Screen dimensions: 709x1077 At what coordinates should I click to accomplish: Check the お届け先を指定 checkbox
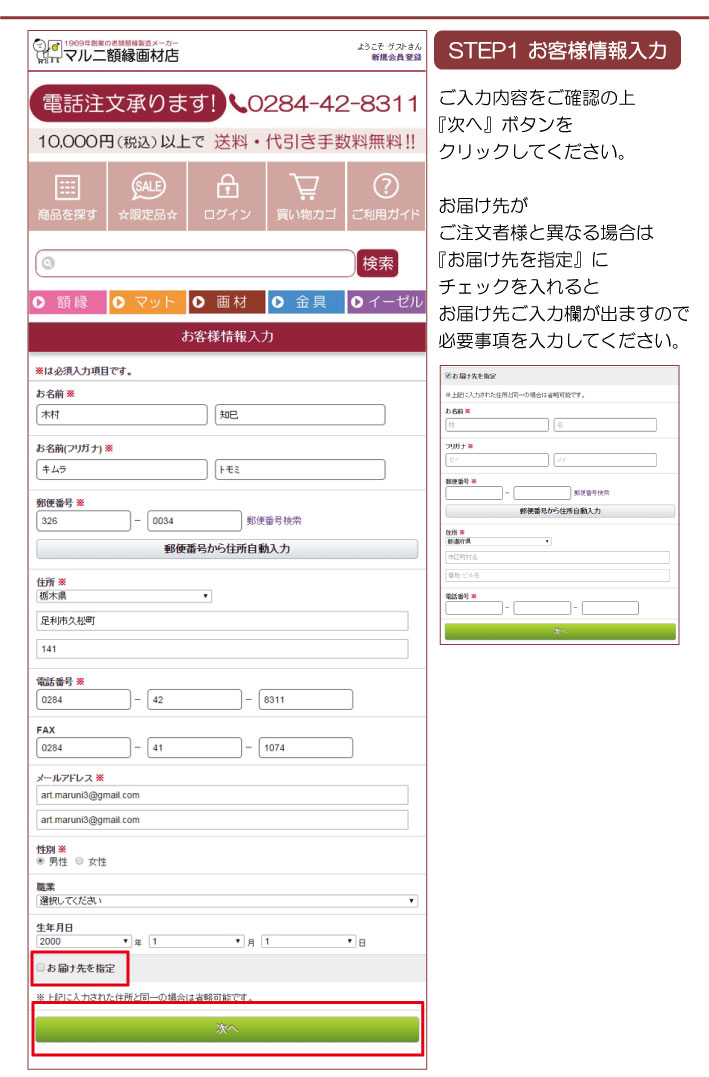[x=41, y=967]
